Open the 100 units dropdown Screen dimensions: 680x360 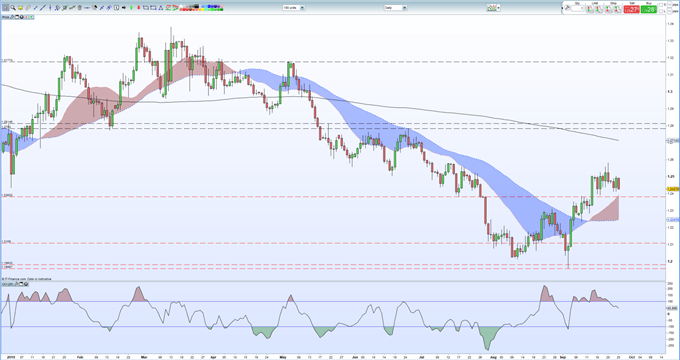pos(294,7)
